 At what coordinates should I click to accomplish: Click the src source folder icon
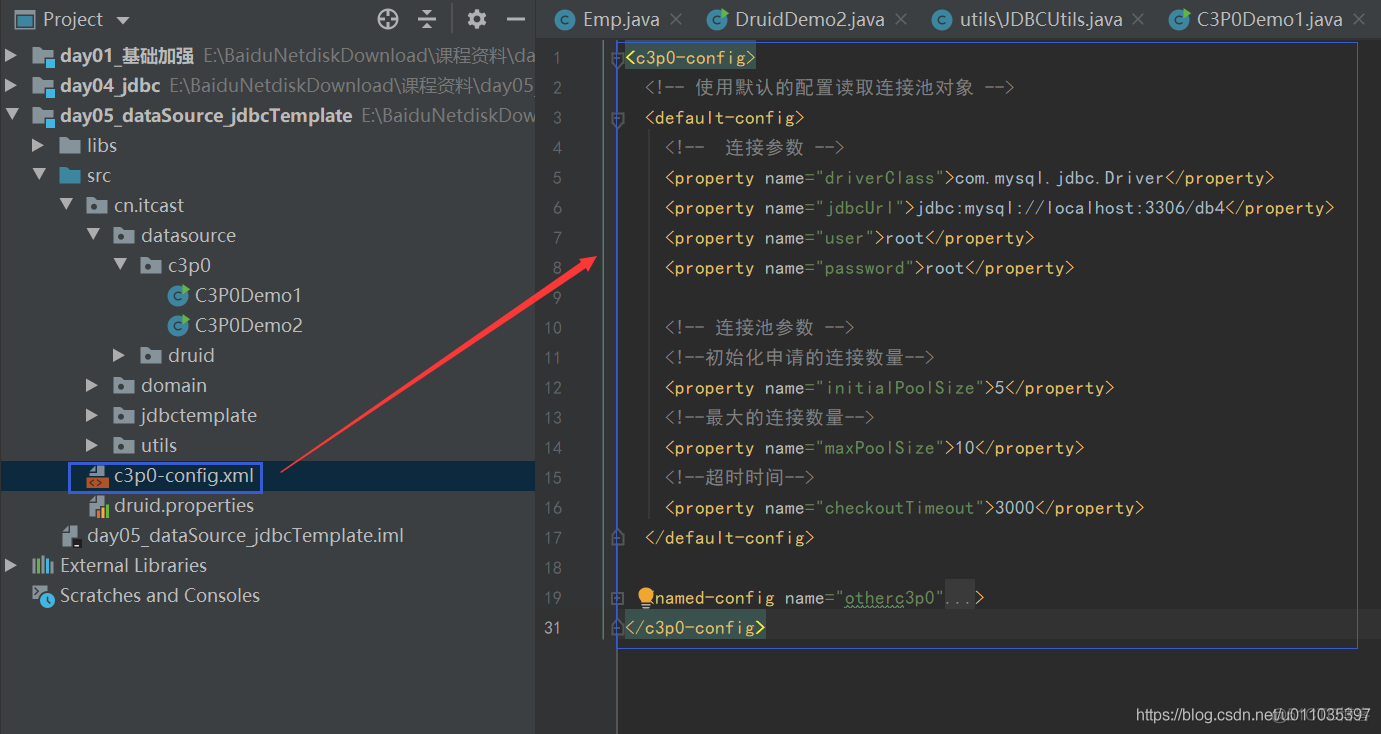click(x=70, y=176)
